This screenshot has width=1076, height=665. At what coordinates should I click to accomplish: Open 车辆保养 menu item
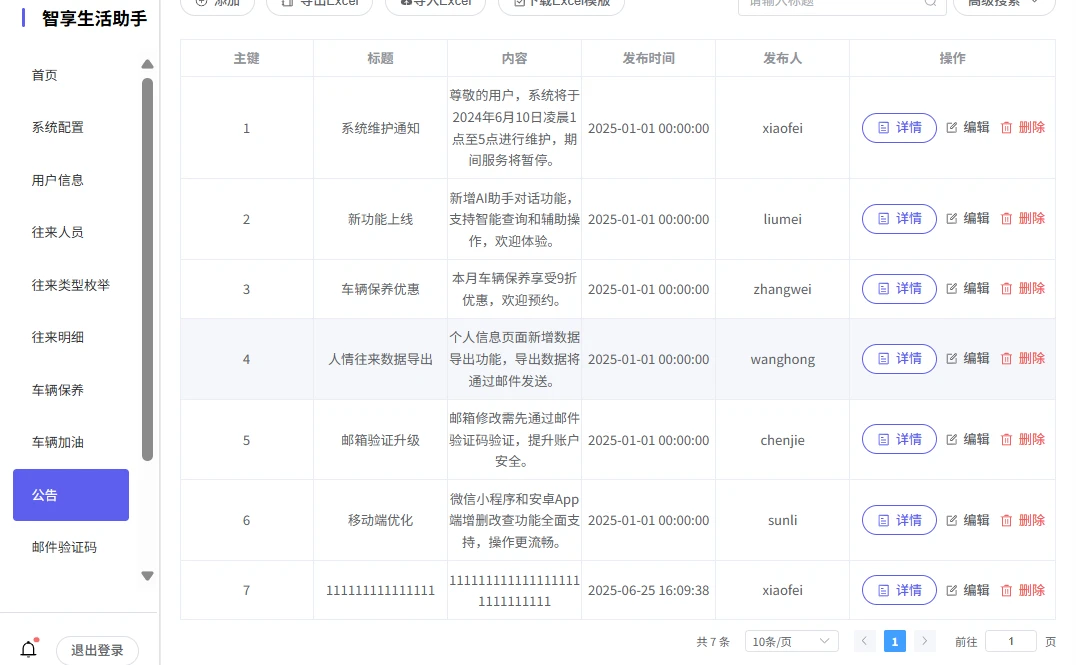[x=58, y=390]
